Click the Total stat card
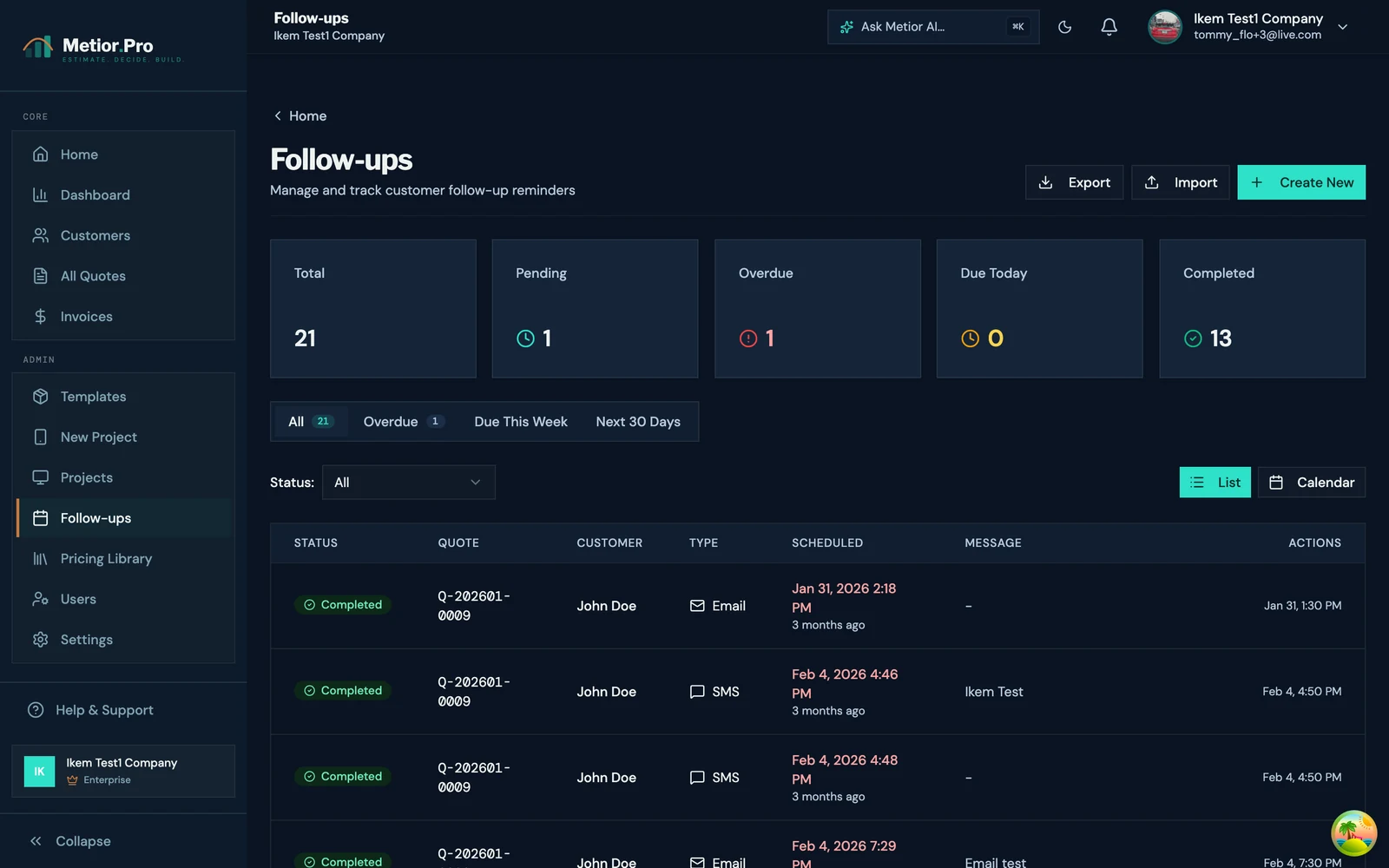The width and height of the screenshot is (1389, 868). (x=373, y=309)
